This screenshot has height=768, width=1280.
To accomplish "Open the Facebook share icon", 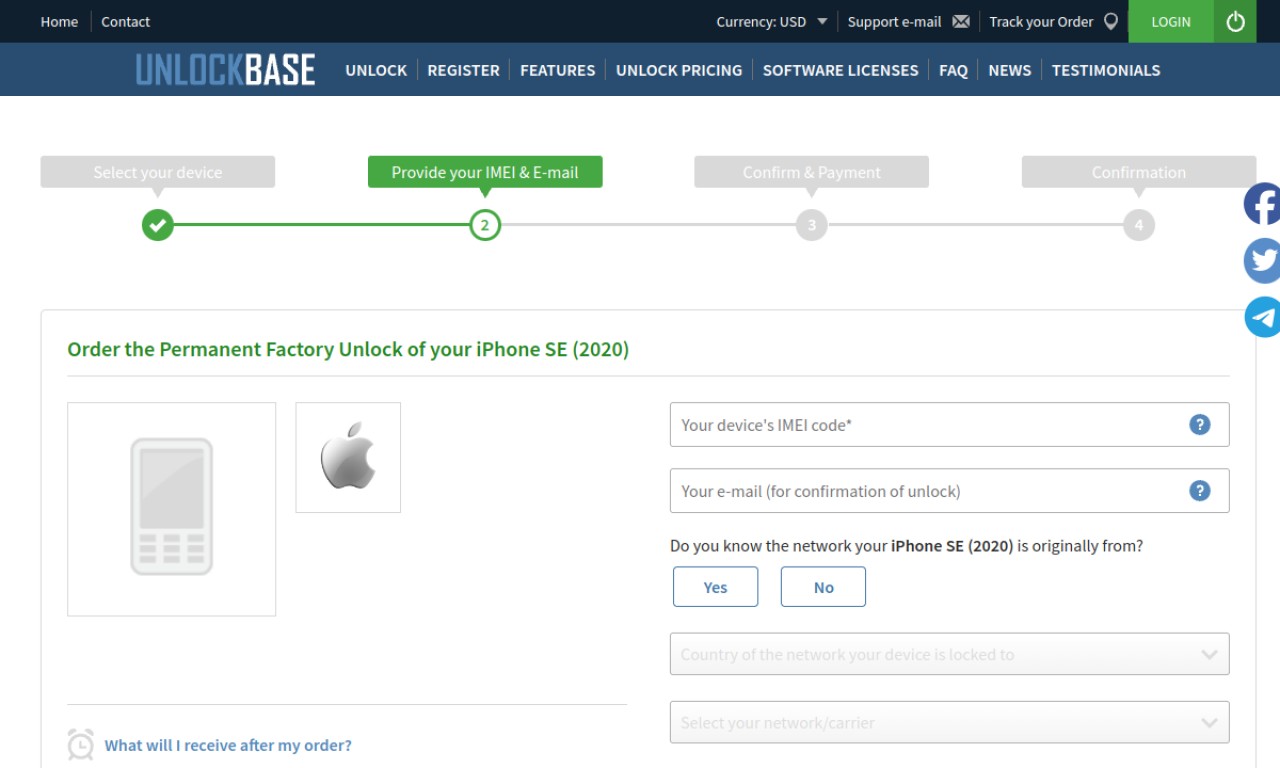I will coord(1262,204).
